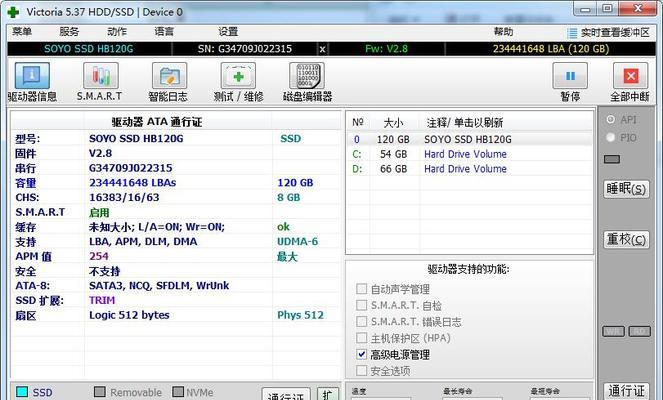Click the CHS value 16383/16/63

pos(124,197)
